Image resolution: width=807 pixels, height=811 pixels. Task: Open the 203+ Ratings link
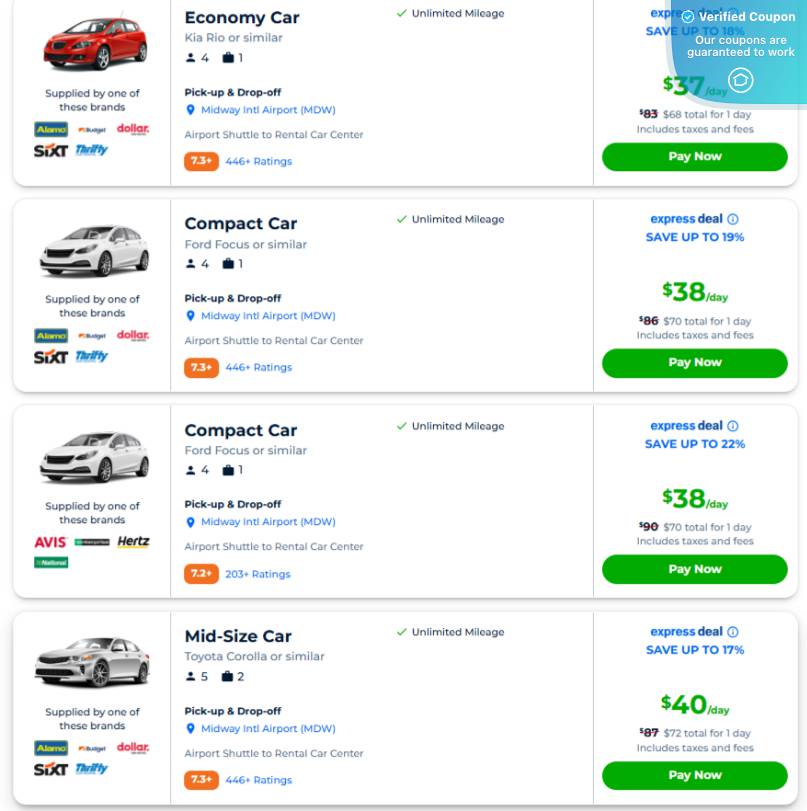click(x=257, y=574)
